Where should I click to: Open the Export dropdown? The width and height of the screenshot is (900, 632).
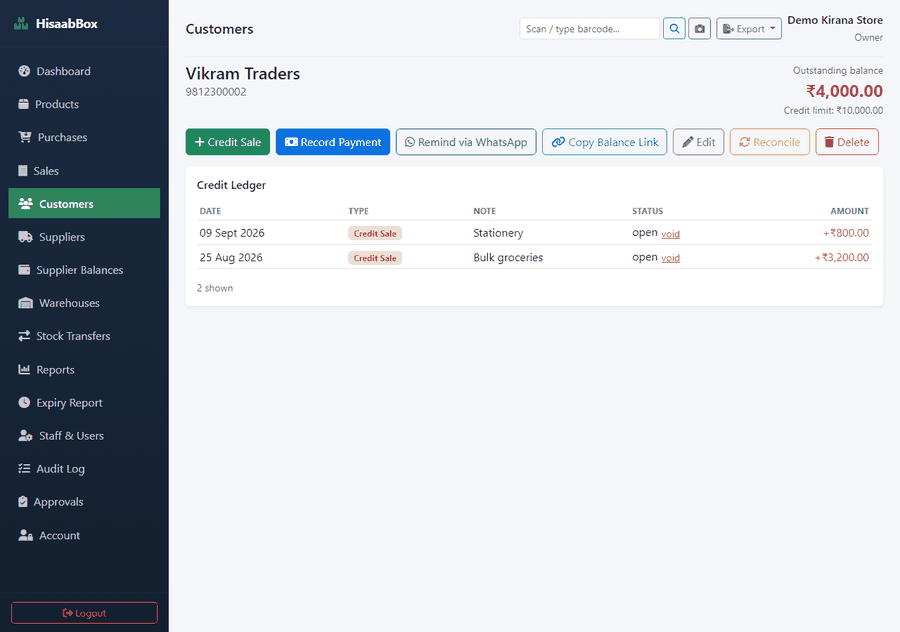(x=749, y=29)
